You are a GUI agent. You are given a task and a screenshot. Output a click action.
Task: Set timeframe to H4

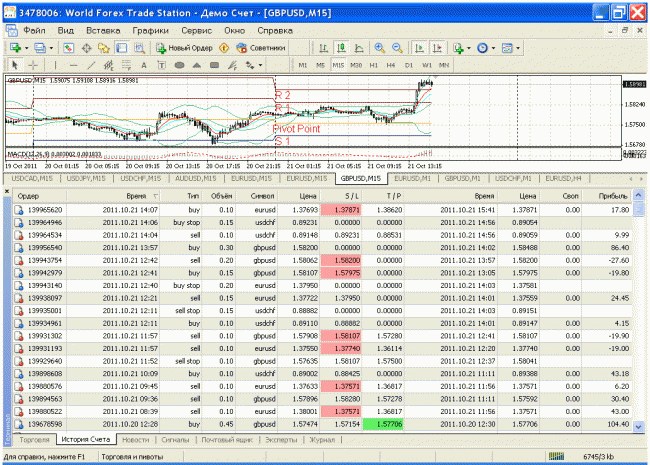click(x=391, y=65)
